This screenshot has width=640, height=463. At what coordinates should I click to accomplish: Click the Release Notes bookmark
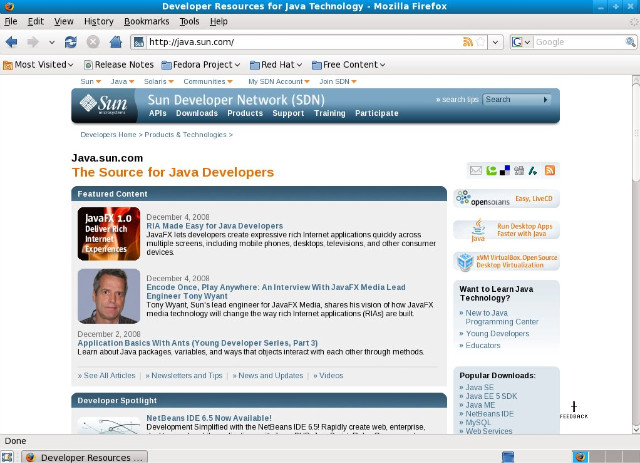pos(119,65)
